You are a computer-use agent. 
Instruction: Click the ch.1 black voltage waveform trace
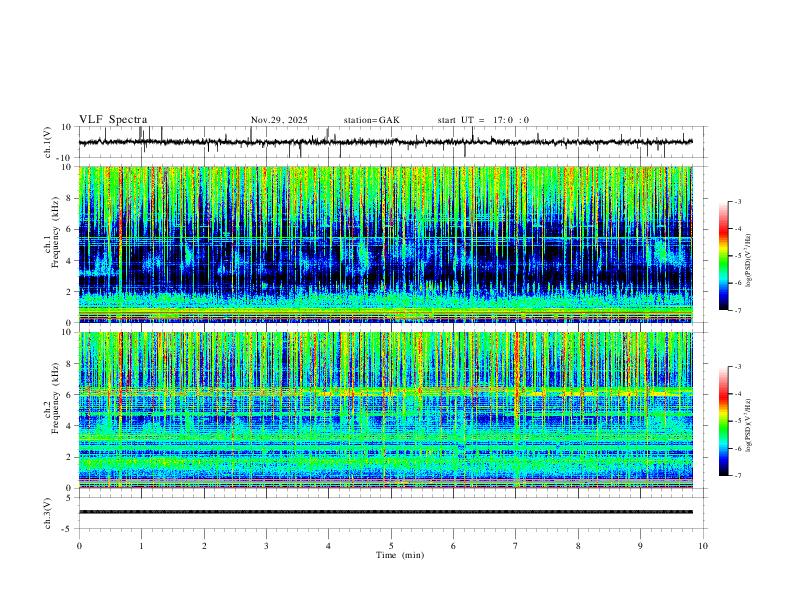pyautogui.click(x=385, y=142)
